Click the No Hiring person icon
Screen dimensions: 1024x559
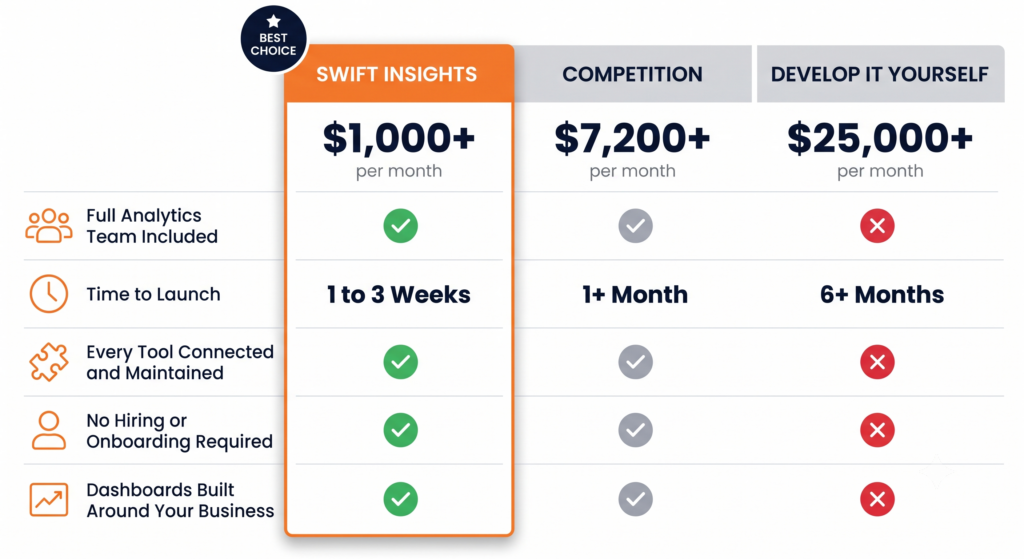pos(49,430)
